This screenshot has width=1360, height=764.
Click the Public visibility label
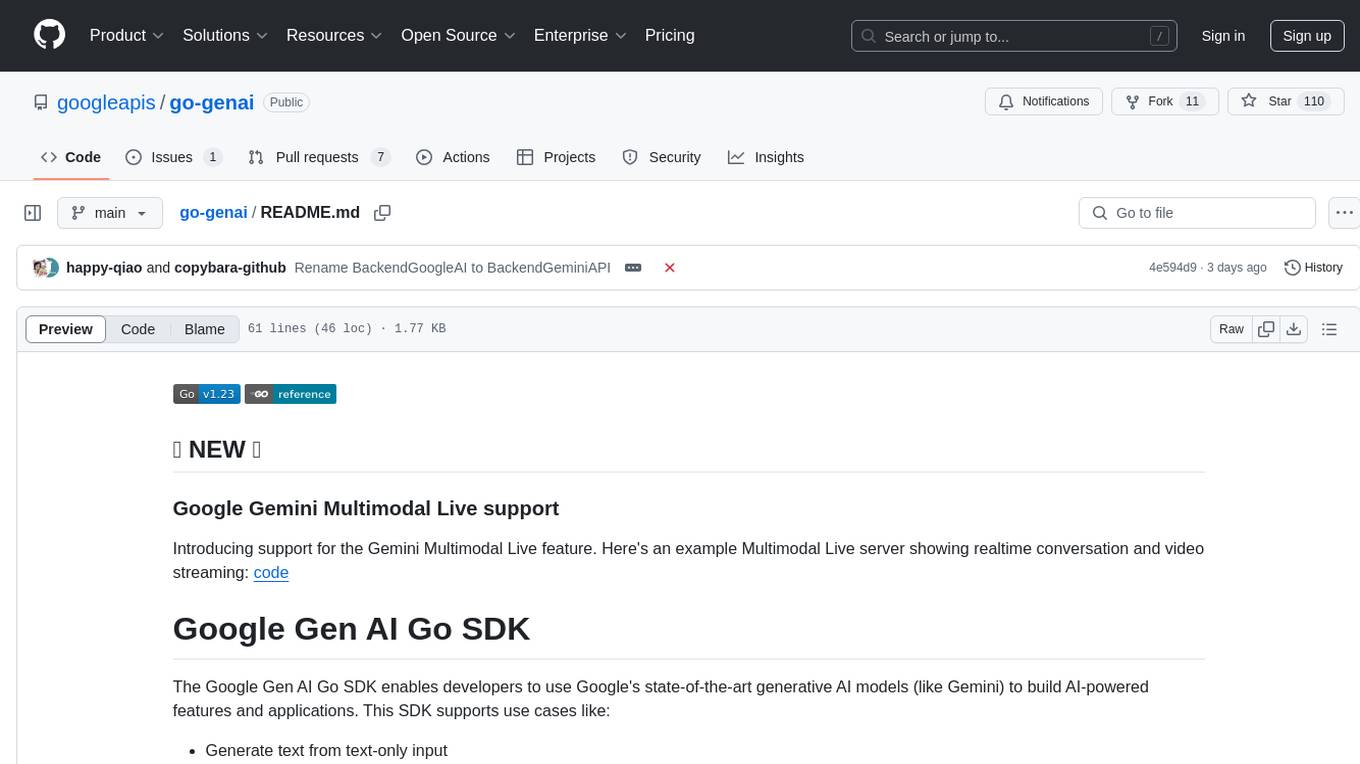[287, 102]
